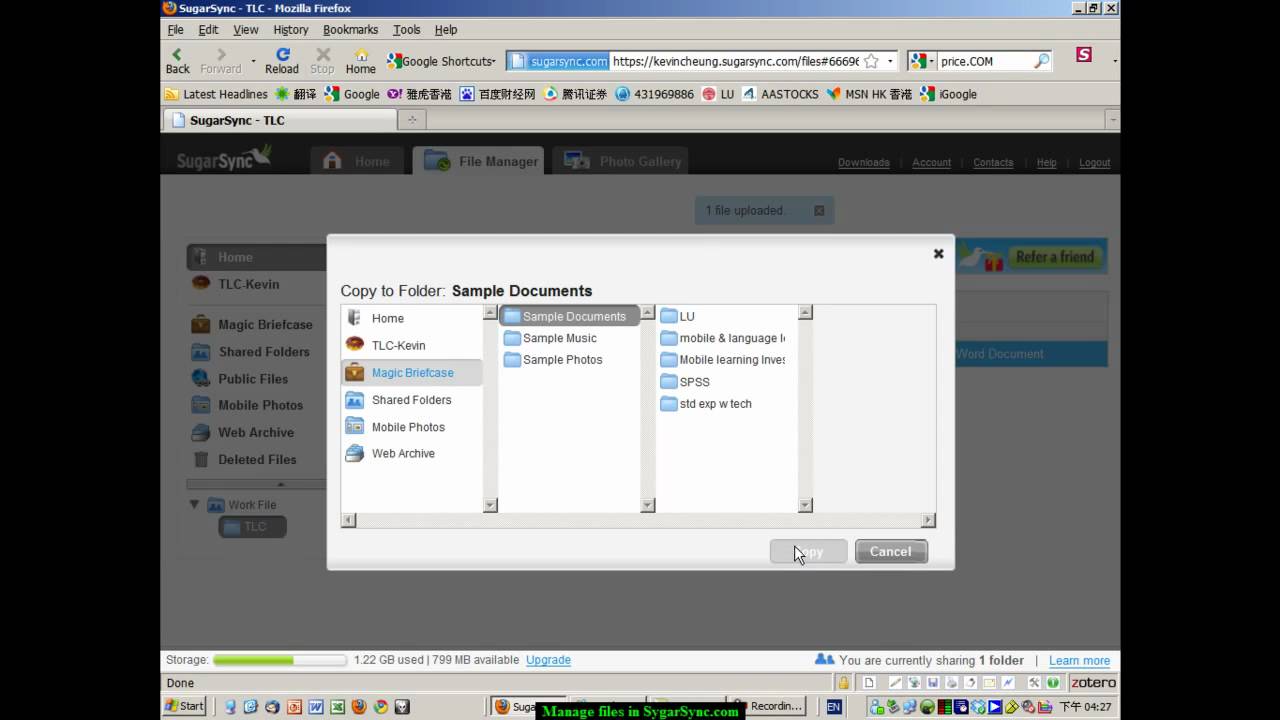
Task: Dismiss the '1 file uploaded' notification
Action: coord(819,210)
